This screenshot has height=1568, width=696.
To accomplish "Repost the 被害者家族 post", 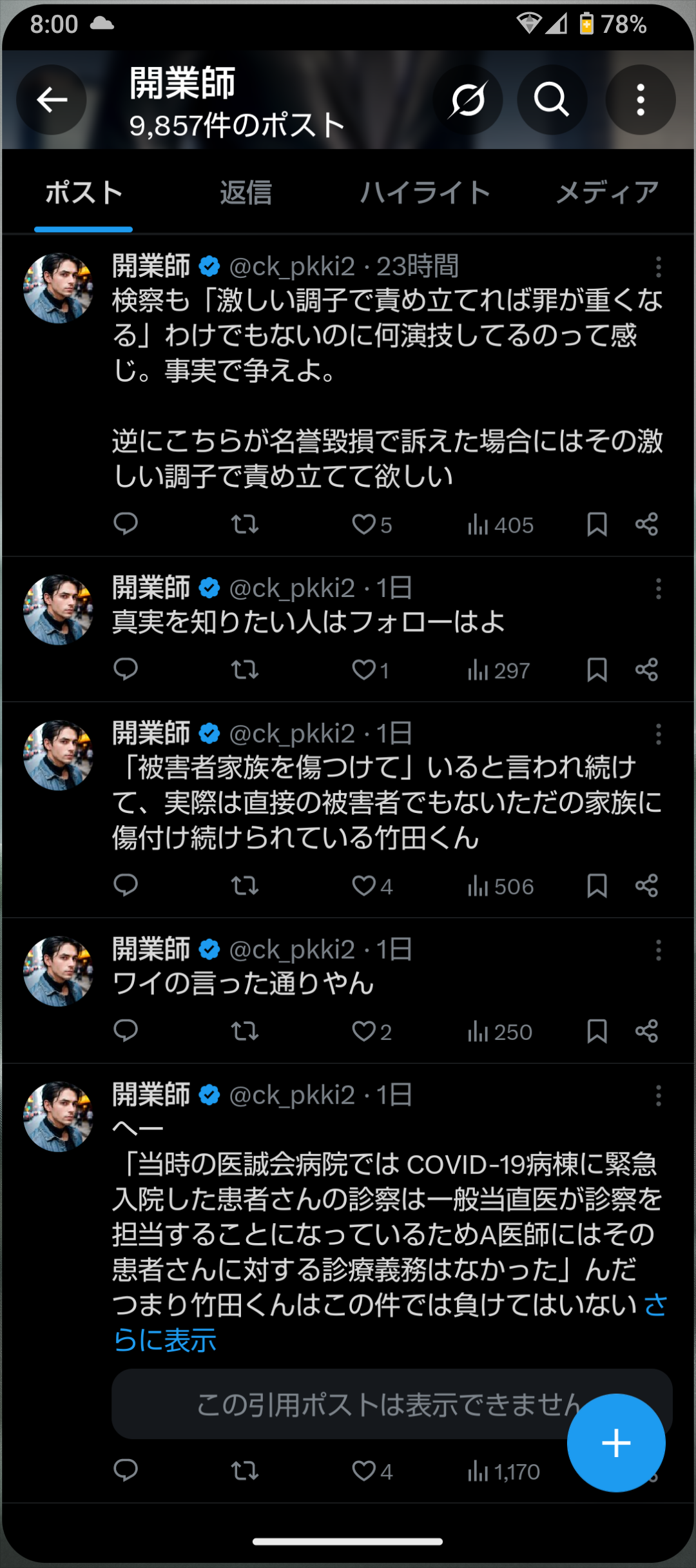I will 245,886.
